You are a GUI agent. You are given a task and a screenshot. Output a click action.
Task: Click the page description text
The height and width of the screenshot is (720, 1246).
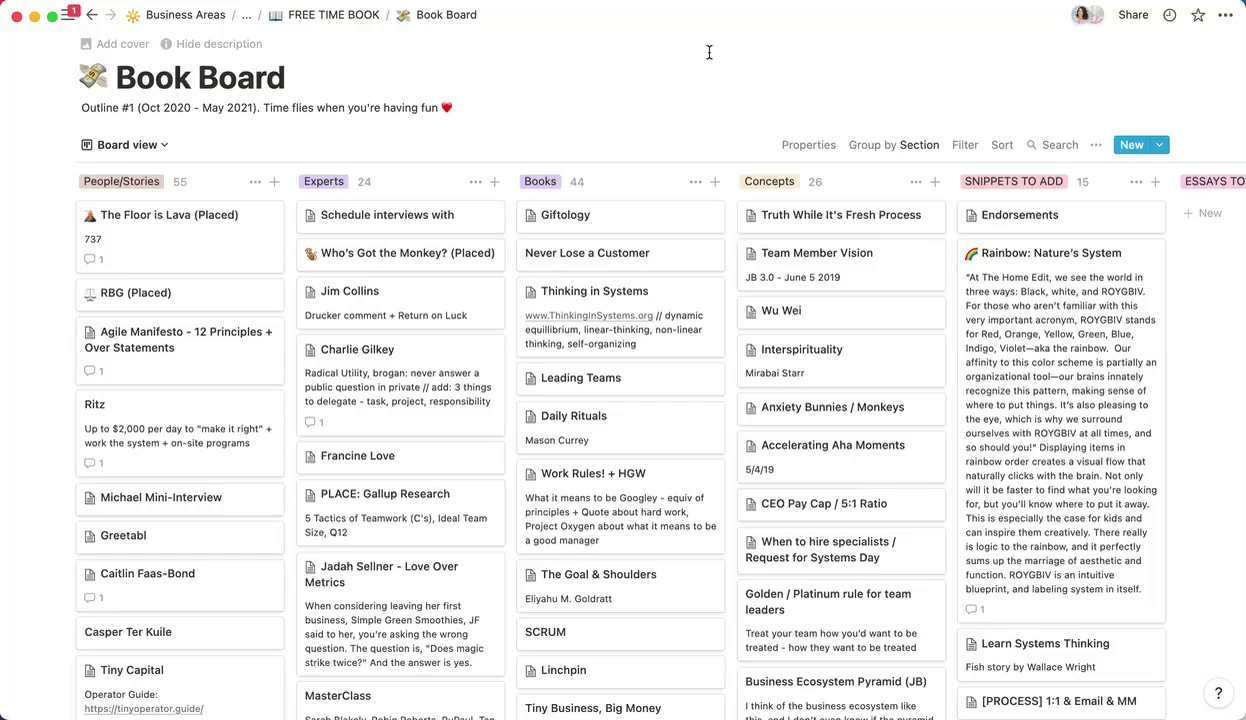(x=267, y=108)
